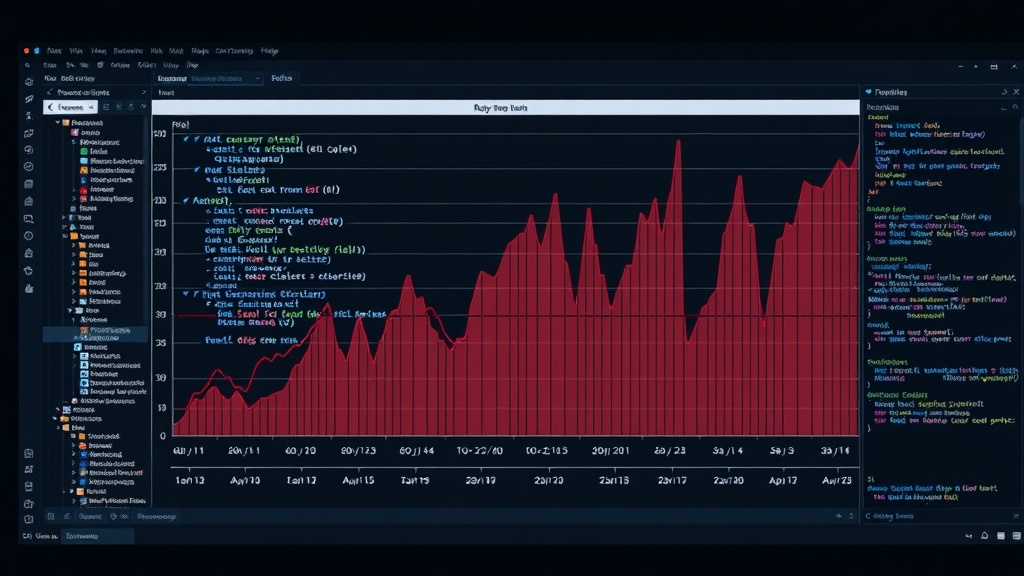Select the monitor-with-magnifier icon in the left activity strip

point(29,219)
